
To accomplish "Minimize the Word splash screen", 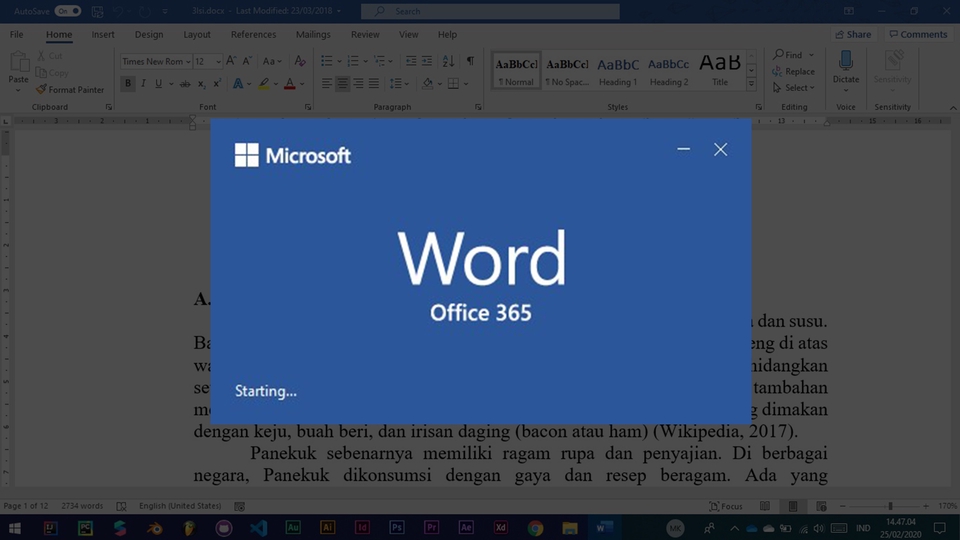I will coord(683,149).
